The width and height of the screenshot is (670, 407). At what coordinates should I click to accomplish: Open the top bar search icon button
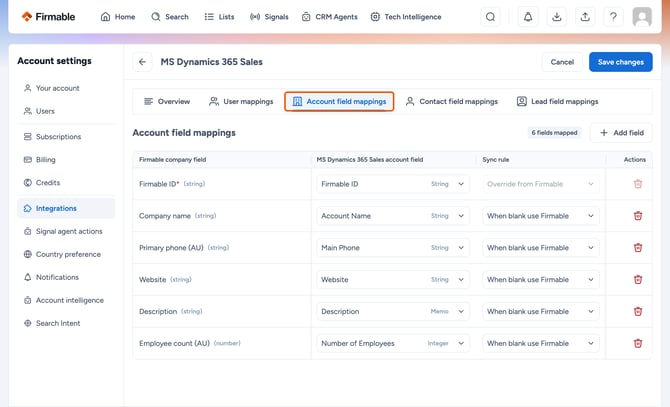[490, 17]
